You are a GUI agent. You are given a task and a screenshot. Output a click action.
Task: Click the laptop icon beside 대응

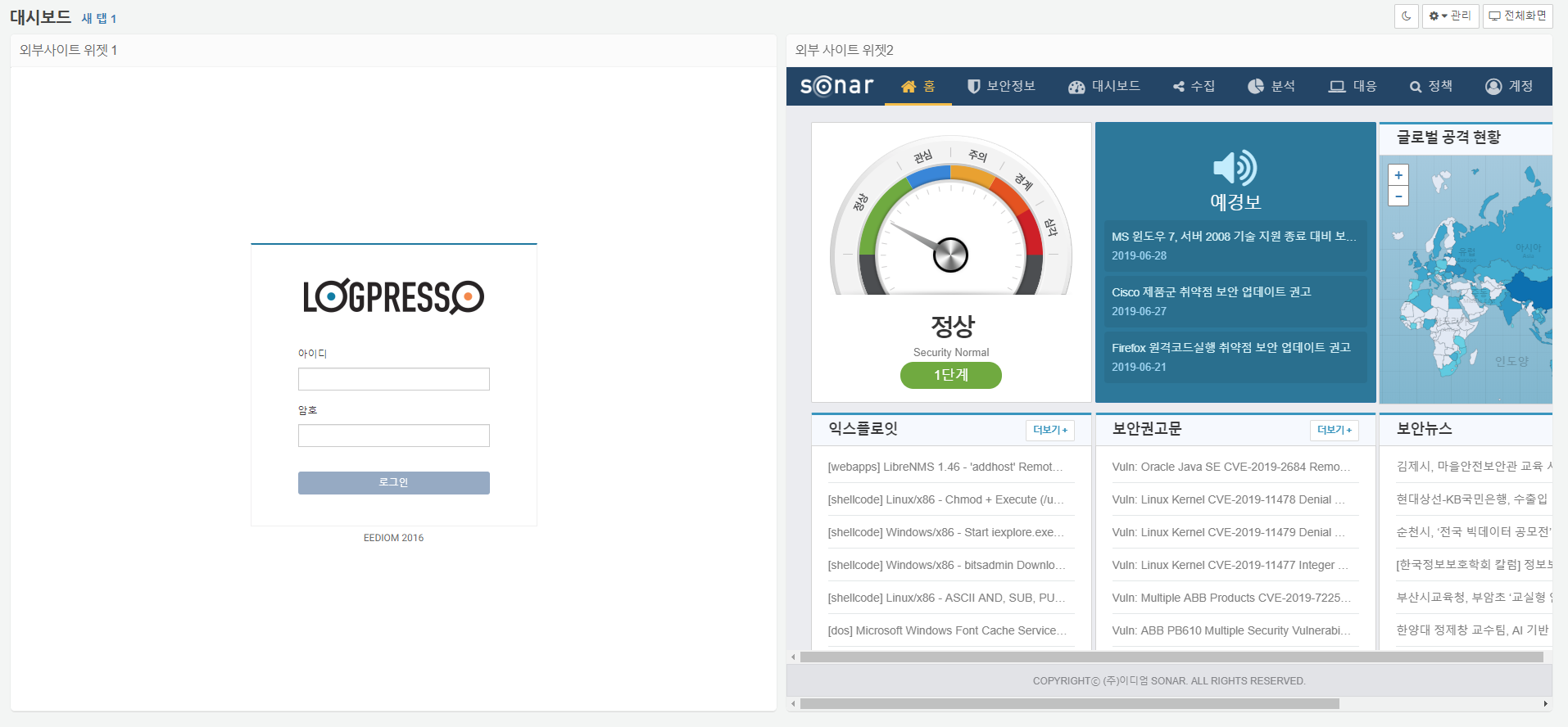pos(1337,86)
